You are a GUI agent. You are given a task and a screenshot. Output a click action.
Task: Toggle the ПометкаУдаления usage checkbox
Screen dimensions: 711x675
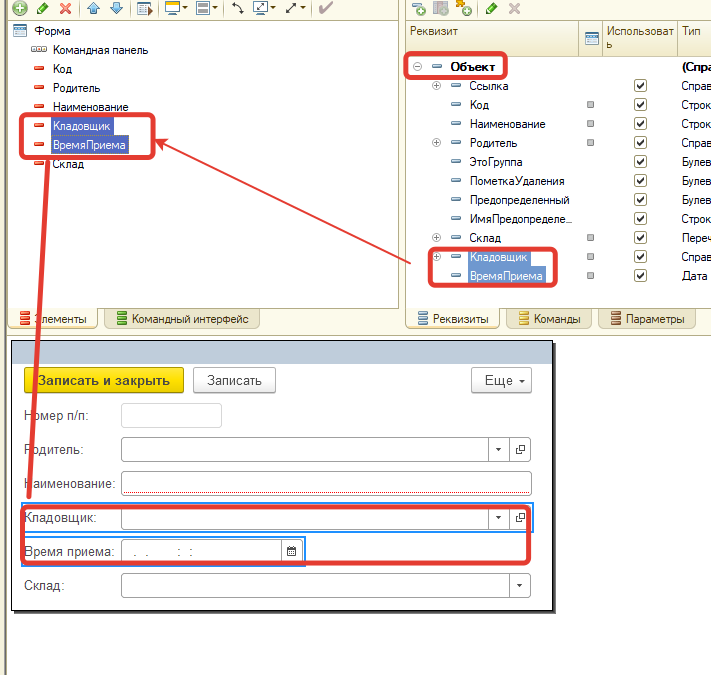[x=640, y=181]
